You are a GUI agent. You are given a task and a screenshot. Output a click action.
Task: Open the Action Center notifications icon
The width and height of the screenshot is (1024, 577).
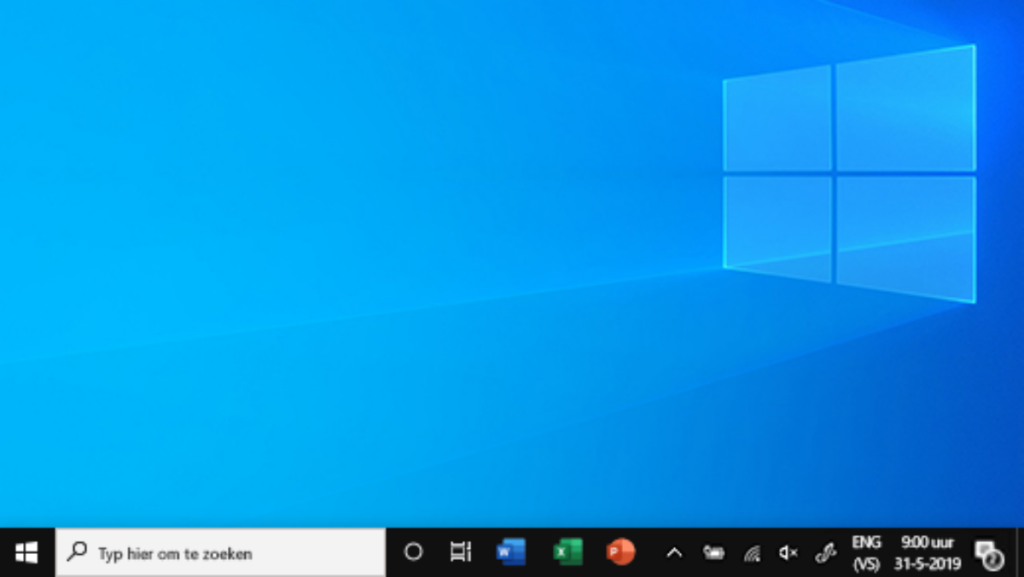(987, 551)
